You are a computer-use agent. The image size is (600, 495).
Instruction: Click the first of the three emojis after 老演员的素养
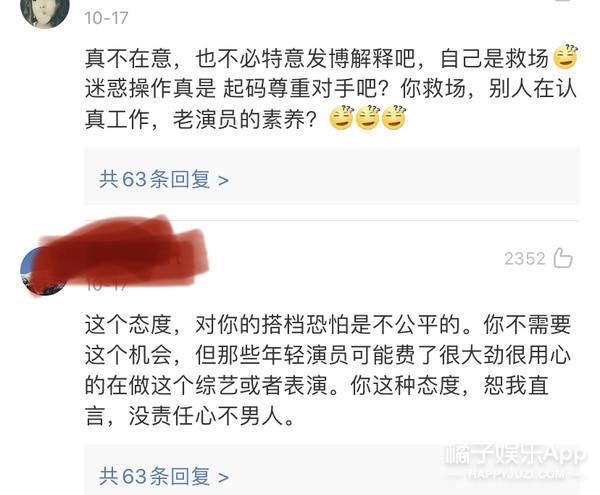point(341,117)
